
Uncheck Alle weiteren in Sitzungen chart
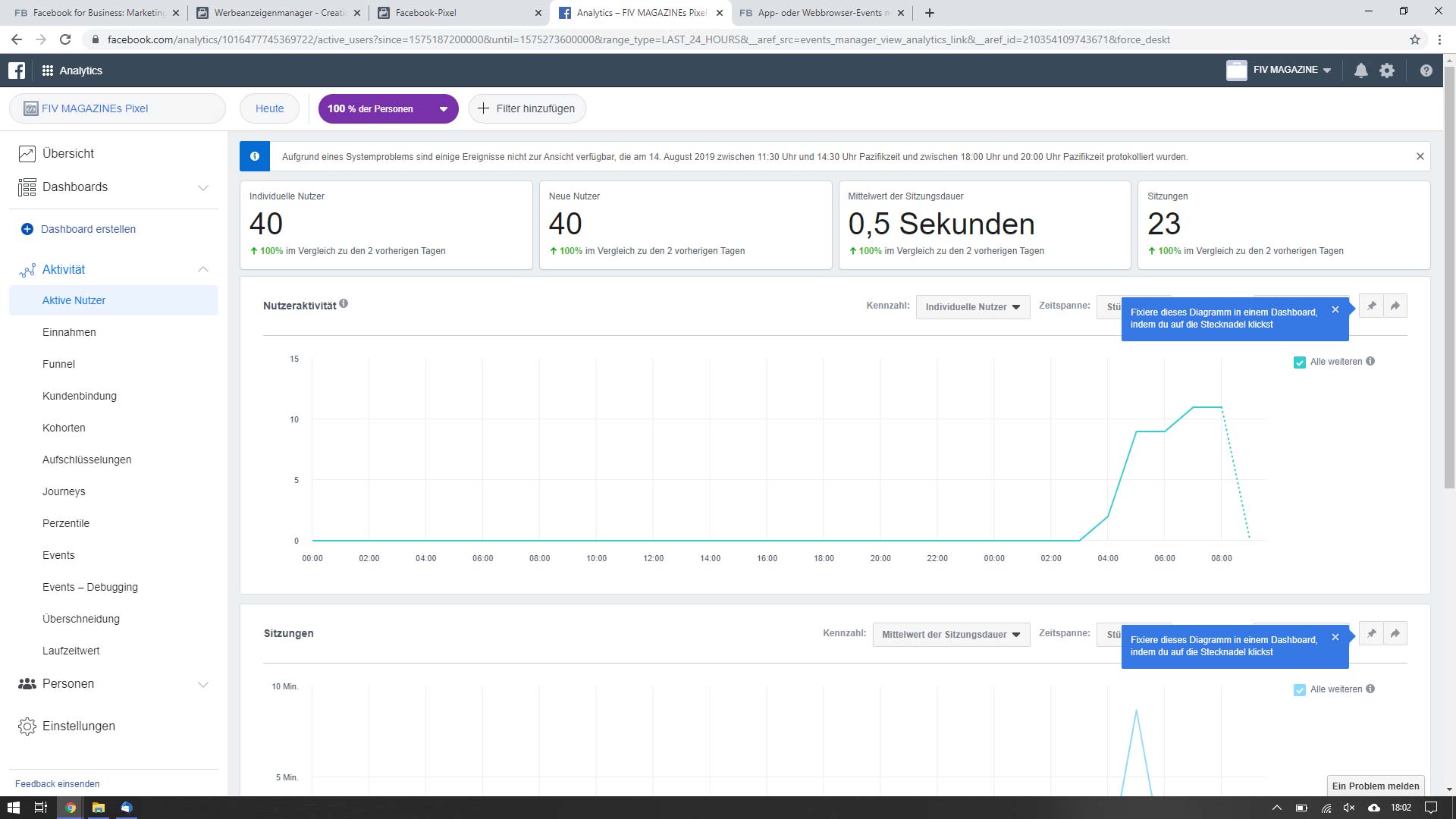click(x=1300, y=690)
